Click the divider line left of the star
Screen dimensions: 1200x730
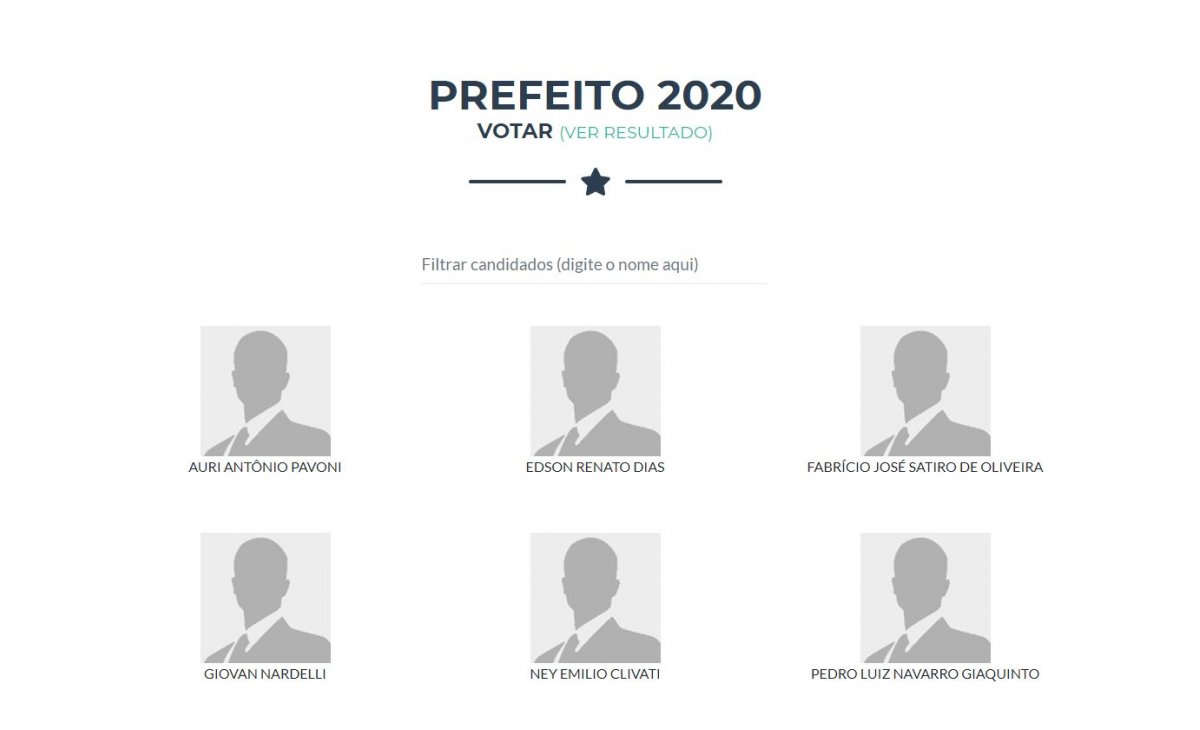point(517,182)
